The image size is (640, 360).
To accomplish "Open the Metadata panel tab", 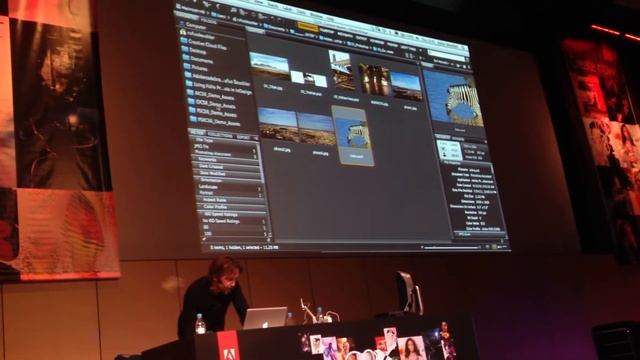I will click(x=442, y=137).
